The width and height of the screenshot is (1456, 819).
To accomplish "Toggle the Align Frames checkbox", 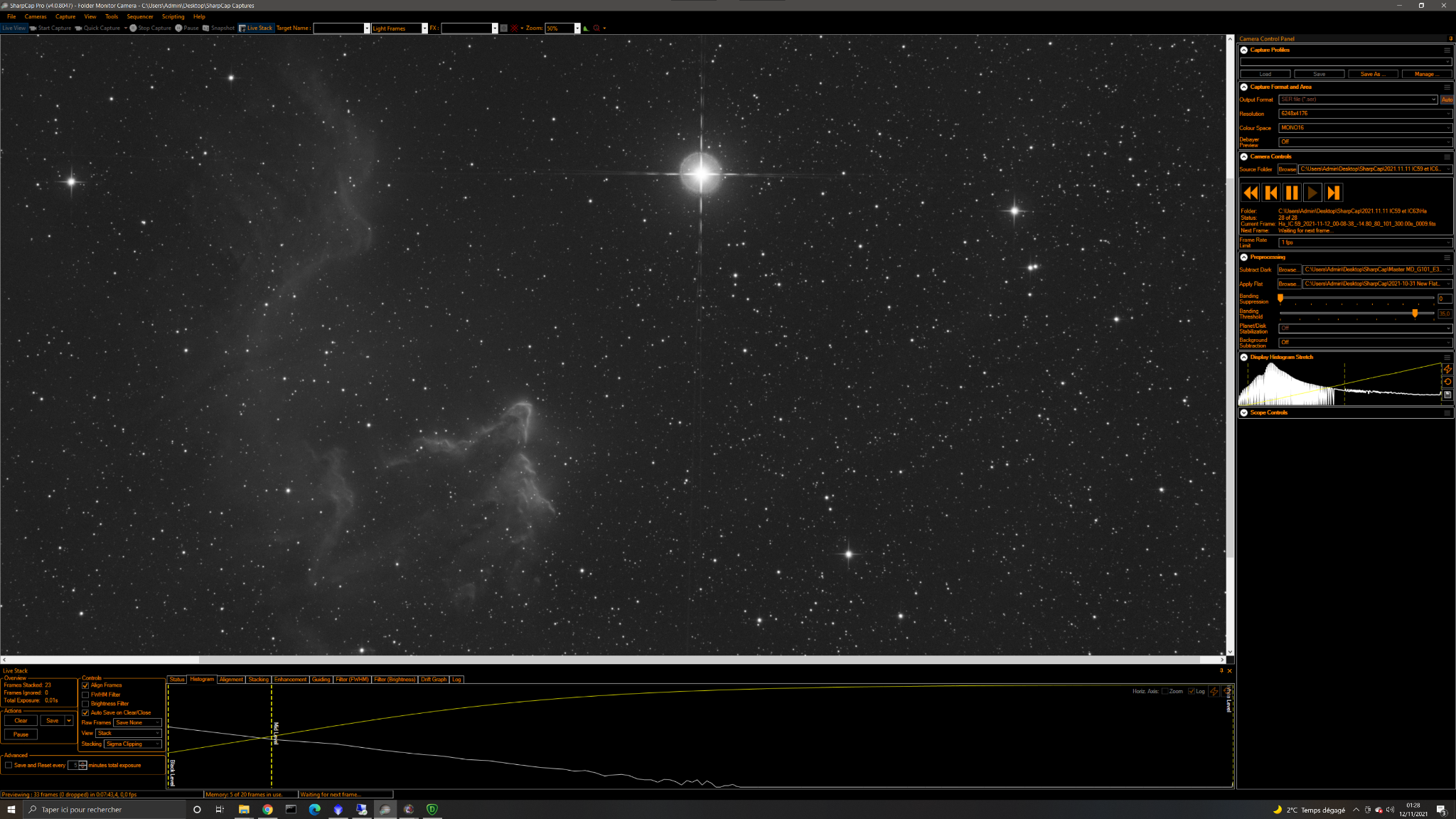I will click(x=85, y=685).
